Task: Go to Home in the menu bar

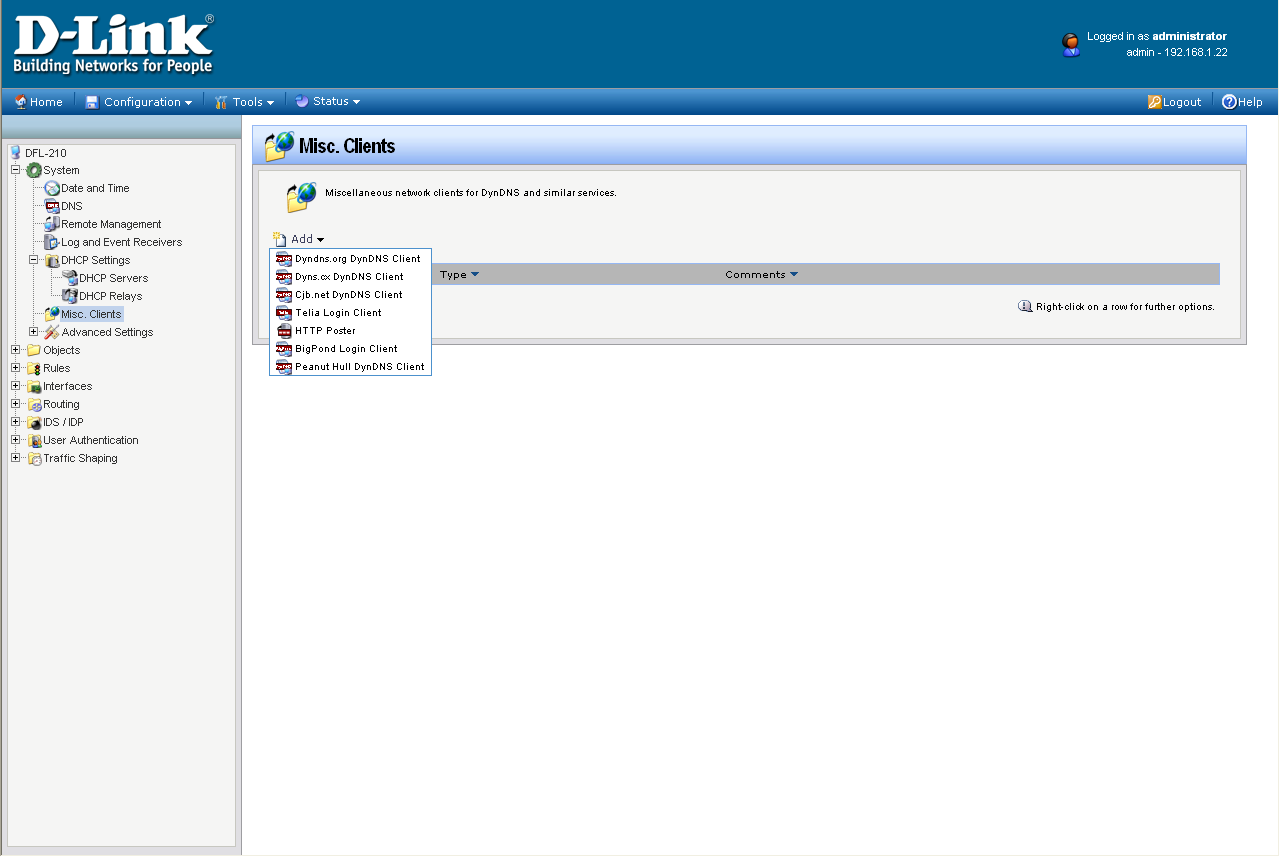Action: [x=38, y=102]
